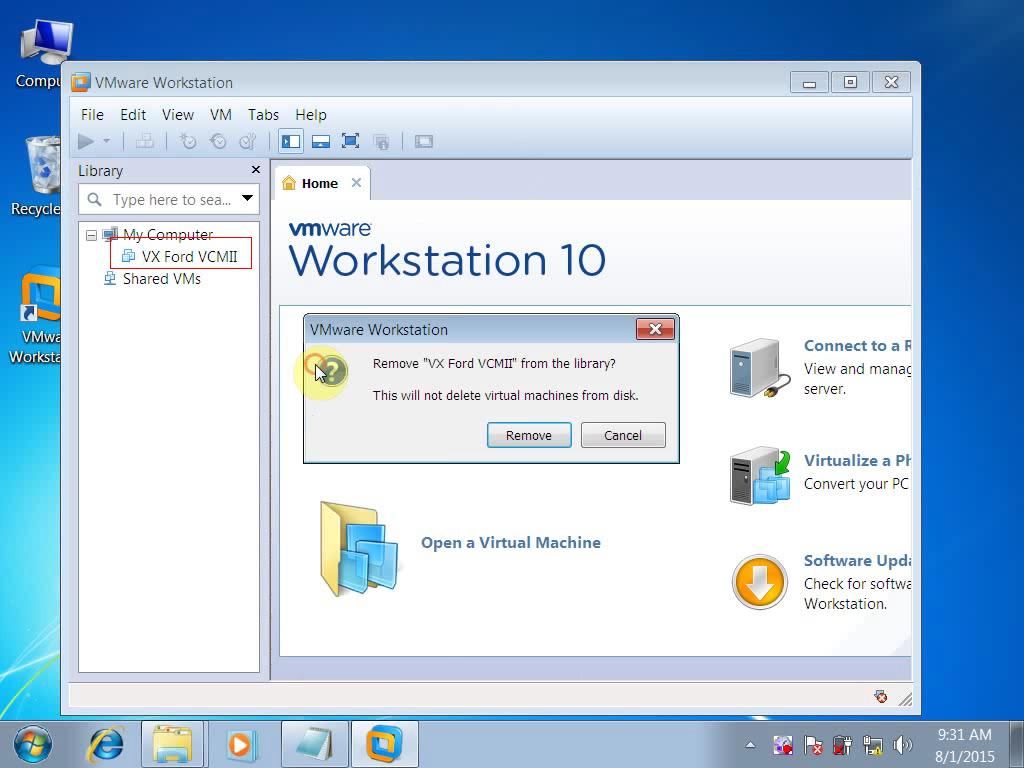Toggle the thumbnail bar view icon
Viewport: 1024px width, 768px height.
click(321, 141)
